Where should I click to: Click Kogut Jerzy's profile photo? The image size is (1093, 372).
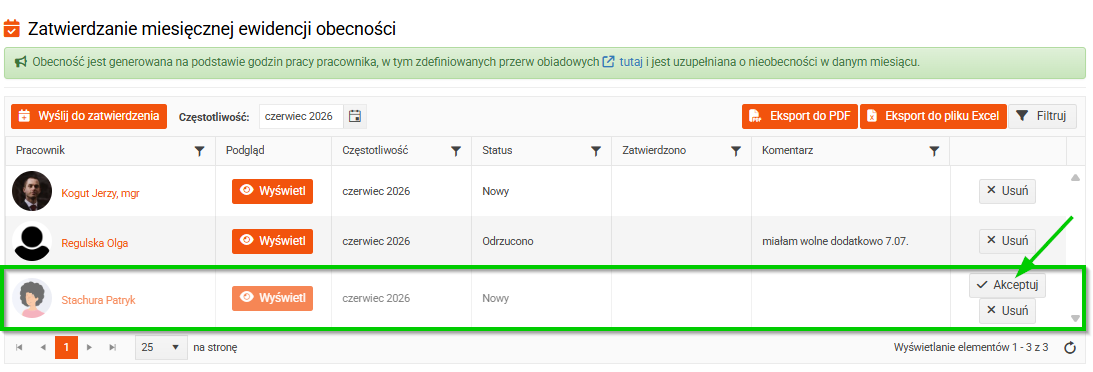tap(32, 191)
